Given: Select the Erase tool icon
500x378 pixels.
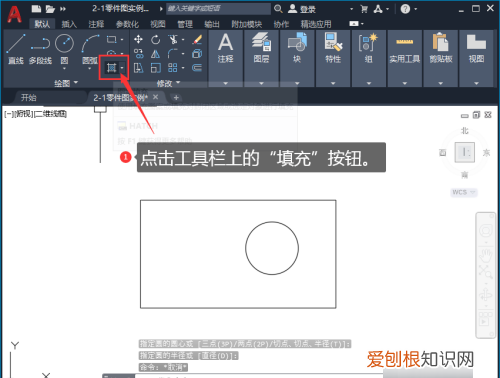Looking at the screenshot, I should pyautogui.click(x=197, y=40).
